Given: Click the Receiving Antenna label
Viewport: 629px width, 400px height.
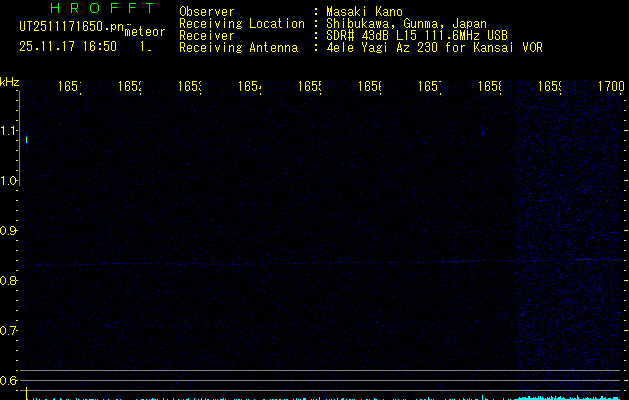Looking at the screenshot, I should 239,48.
